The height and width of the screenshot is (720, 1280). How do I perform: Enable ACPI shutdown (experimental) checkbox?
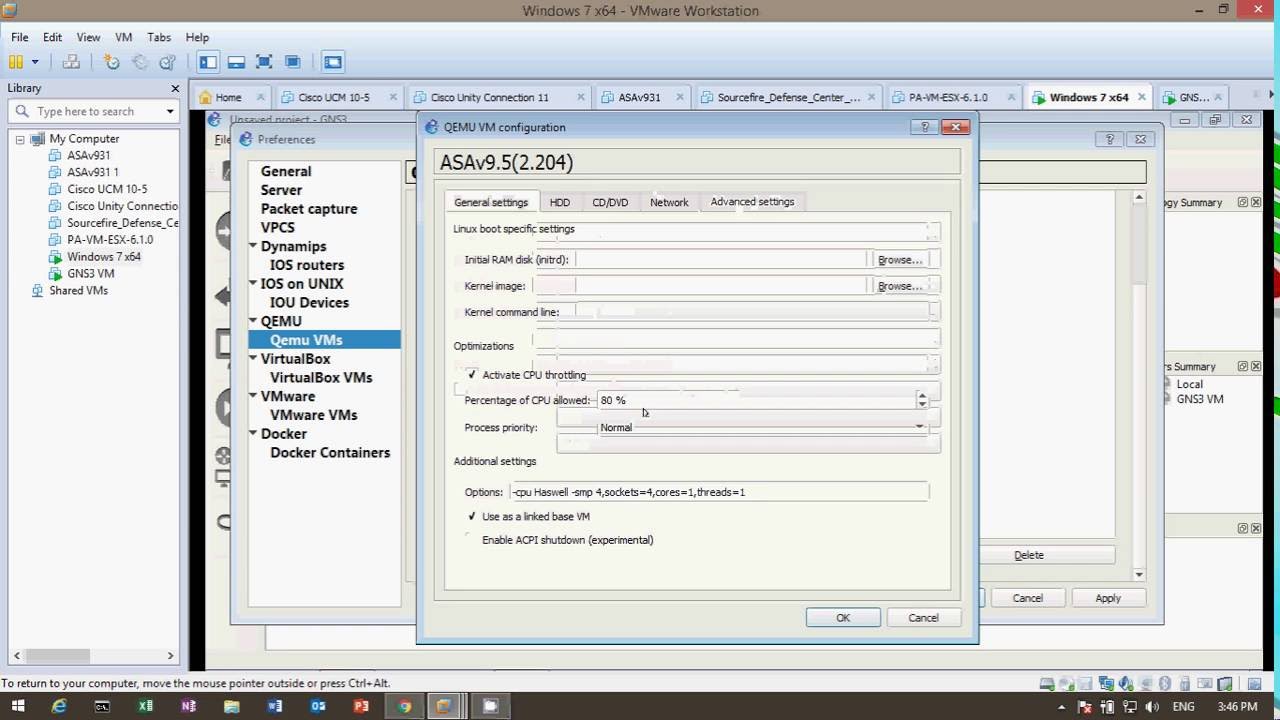click(x=472, y=540)
